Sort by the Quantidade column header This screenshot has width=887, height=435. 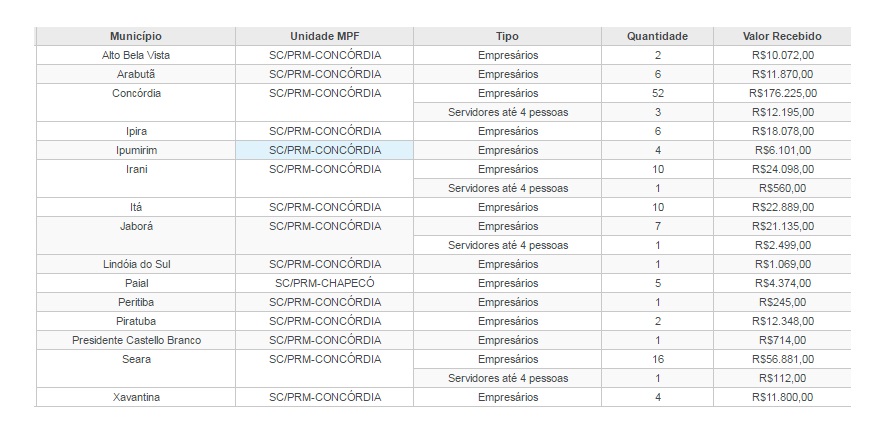click(657, 36)
